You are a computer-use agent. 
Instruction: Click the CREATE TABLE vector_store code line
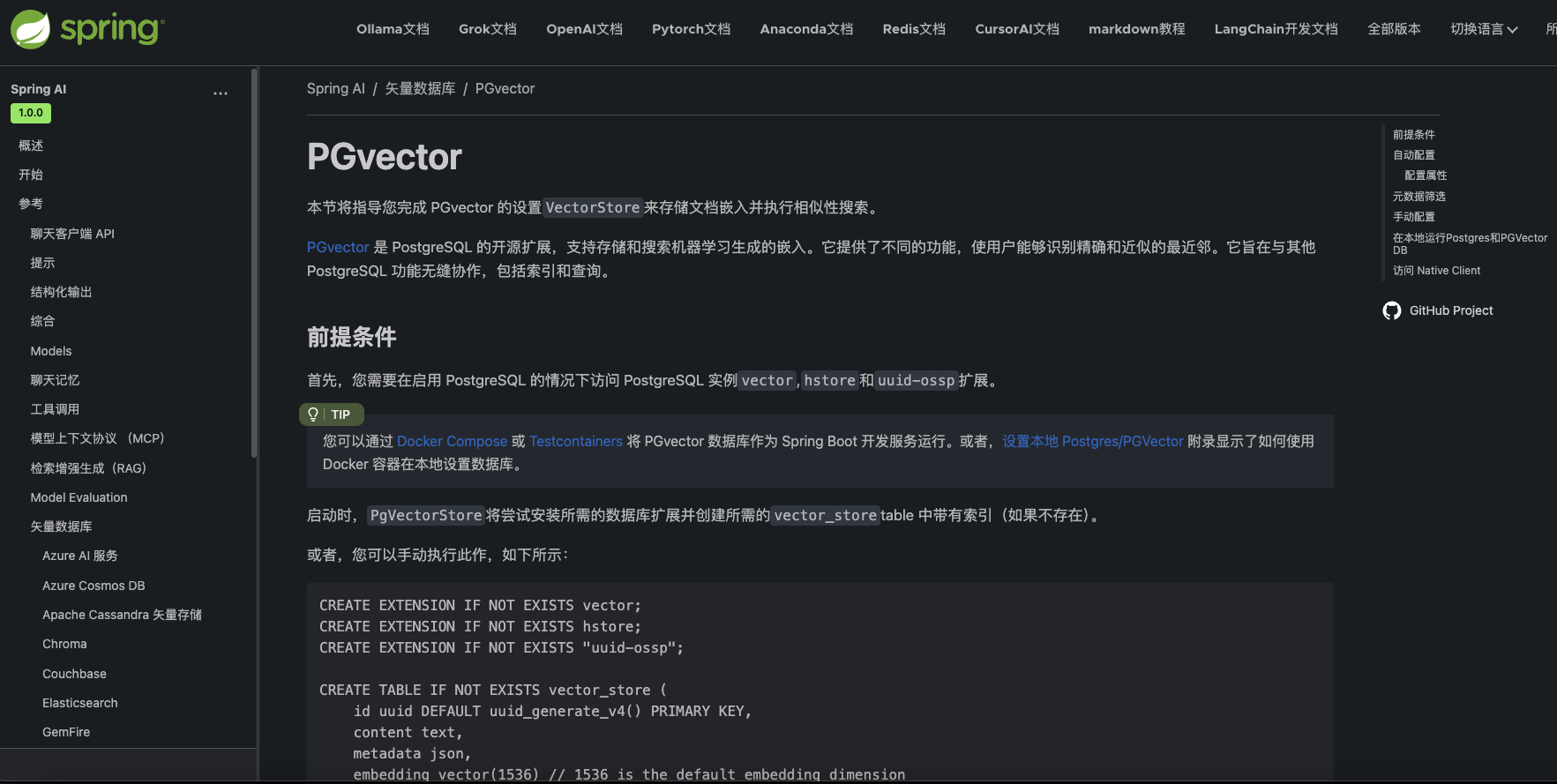coord(493,690)
